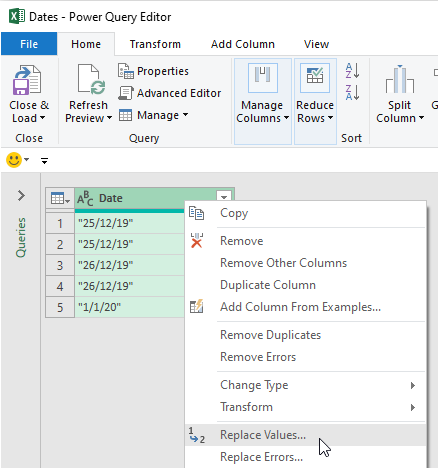438x468 pixels.
Task: Click the Manage Columns icon
Action: (x=263, y=78)
